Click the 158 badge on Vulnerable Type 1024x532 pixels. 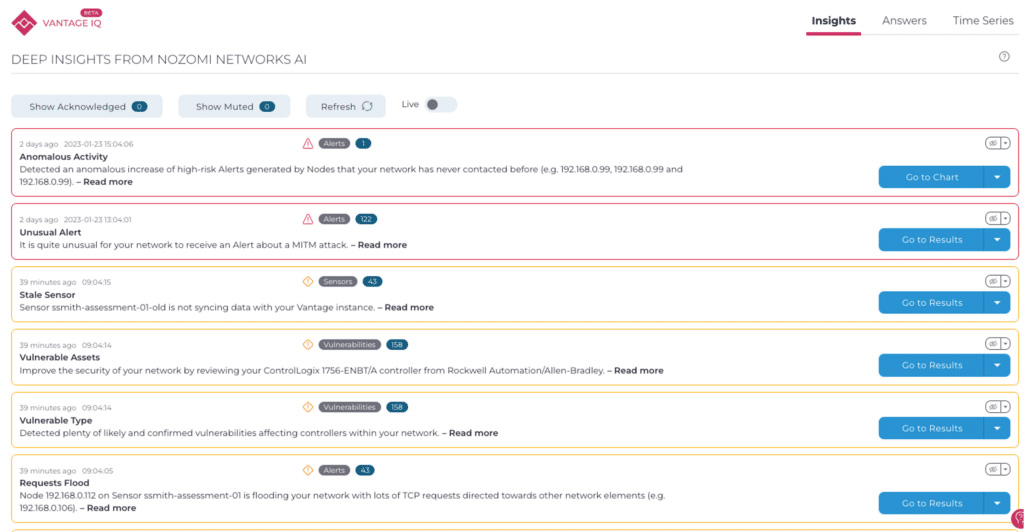point(396,407)
